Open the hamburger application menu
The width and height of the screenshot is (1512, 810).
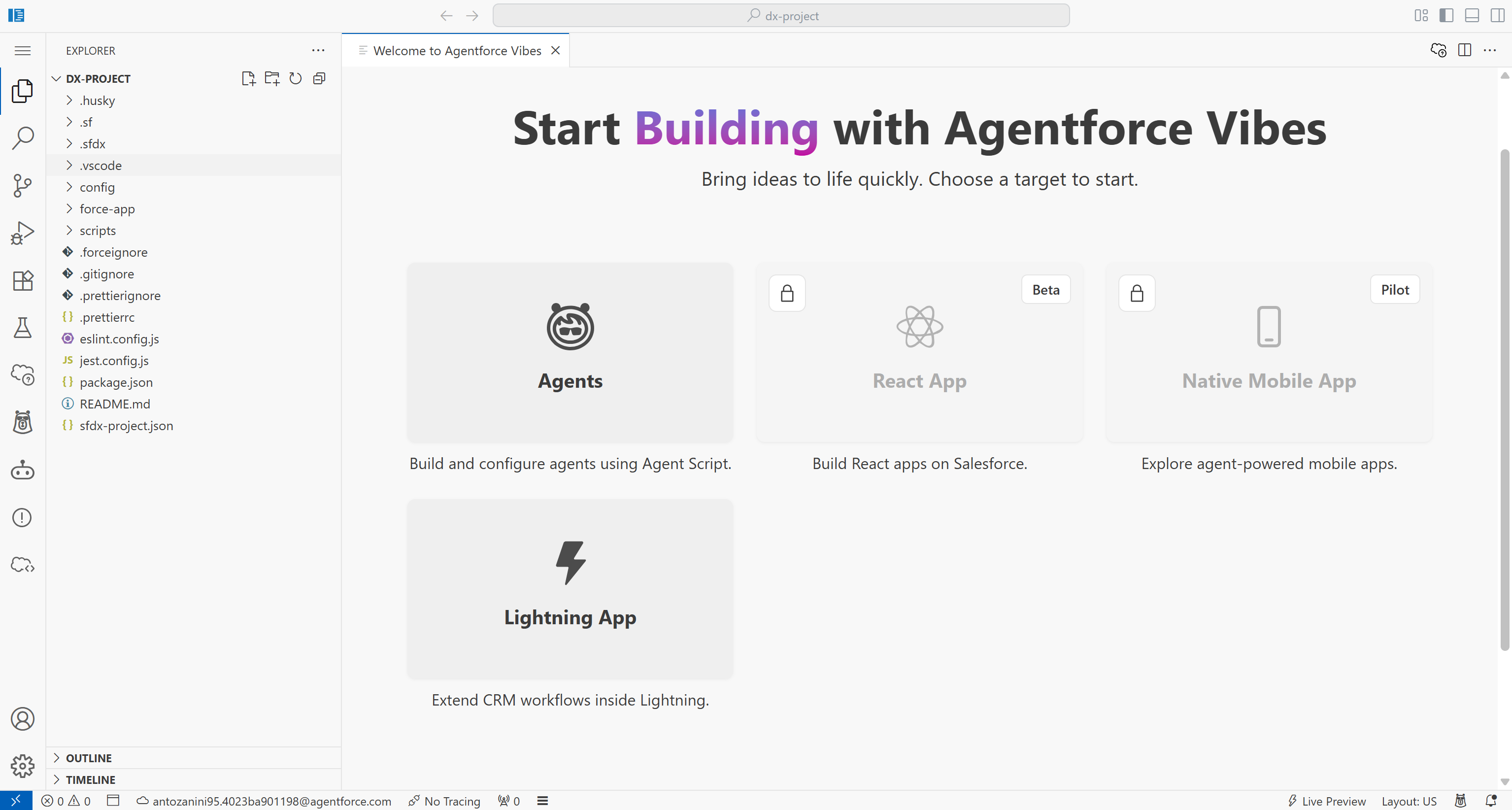(22, 50)
